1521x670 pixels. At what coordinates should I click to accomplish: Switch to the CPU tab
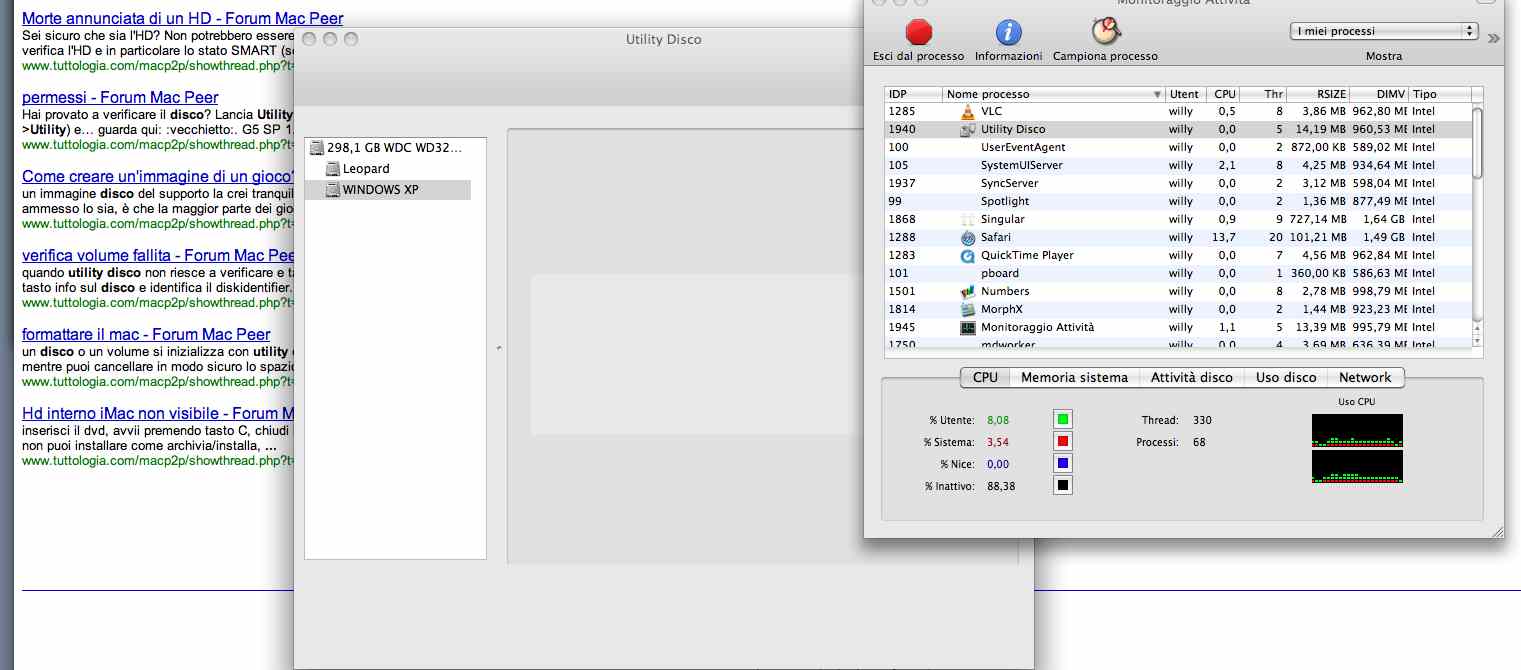point(985,377)
